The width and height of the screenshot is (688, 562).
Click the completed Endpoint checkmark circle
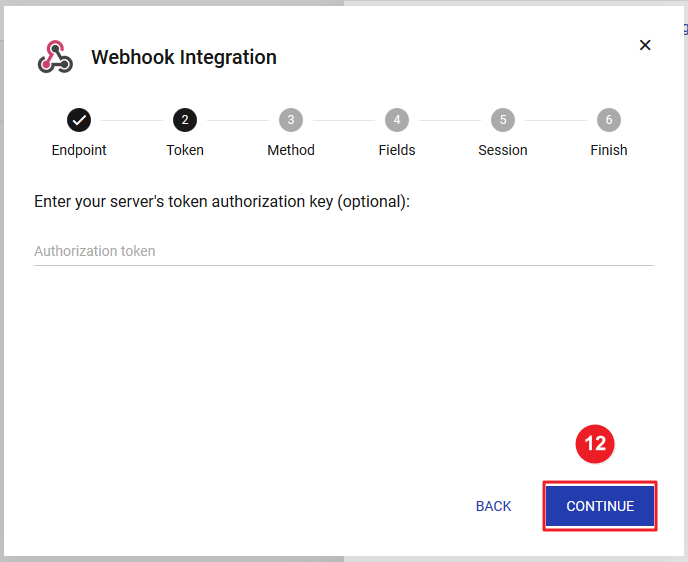click(x=79, y=120)
